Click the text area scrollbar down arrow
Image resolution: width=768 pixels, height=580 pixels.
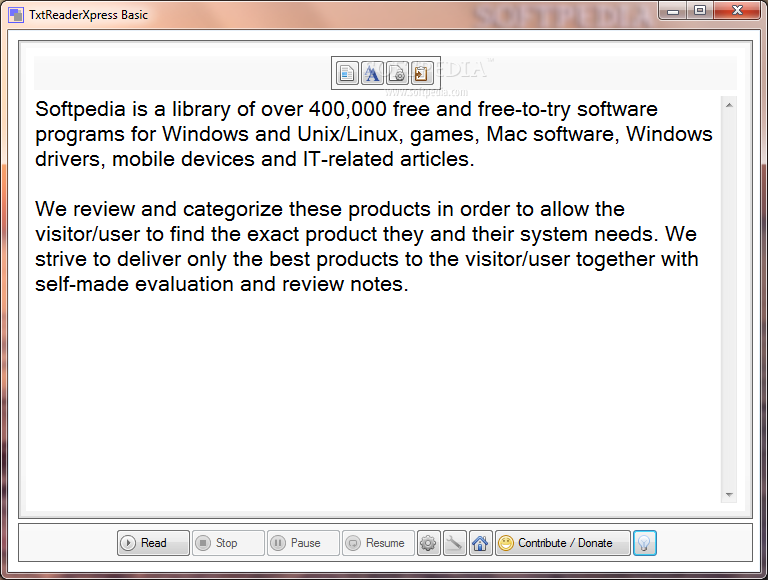point(729,495)
